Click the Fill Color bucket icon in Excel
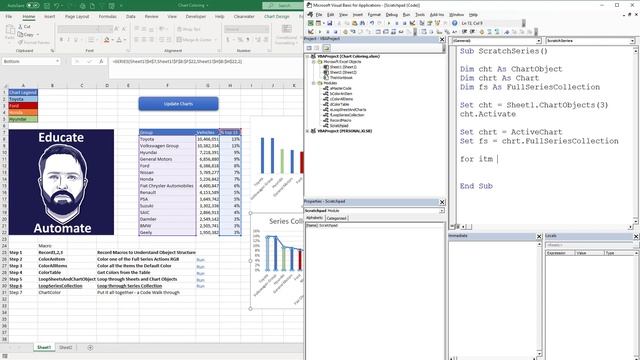This screenshot has height=360, width=640. (x=106, y=40)
